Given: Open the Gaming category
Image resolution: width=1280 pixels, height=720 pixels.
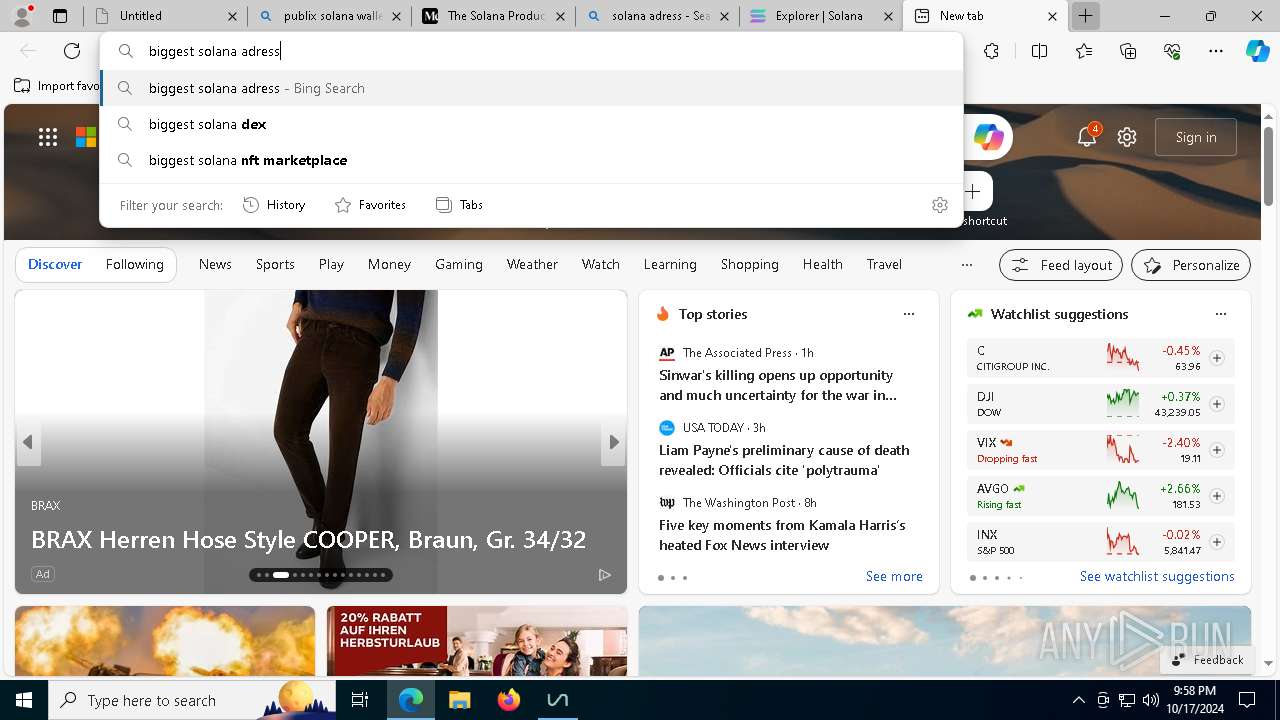Looking at the screenshot, I should (459, 264).
